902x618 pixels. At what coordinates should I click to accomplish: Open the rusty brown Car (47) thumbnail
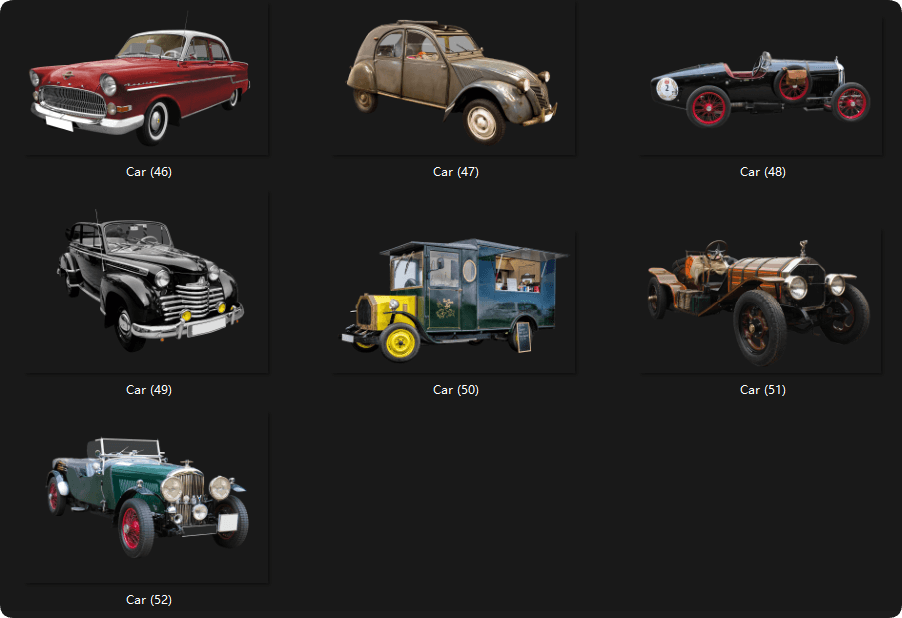(x=453, y=80)
